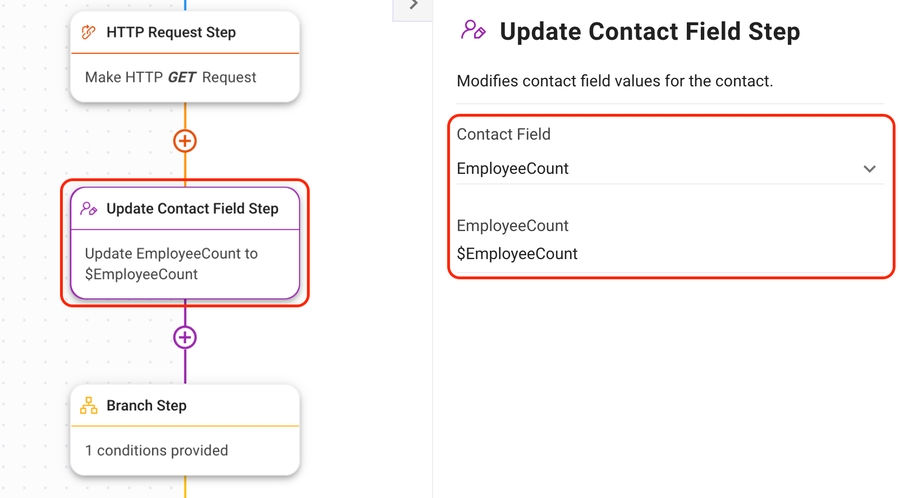Click the "1 conditions provided" text
This screenshot has width=900, height=498.
click(x=156, y=451)
